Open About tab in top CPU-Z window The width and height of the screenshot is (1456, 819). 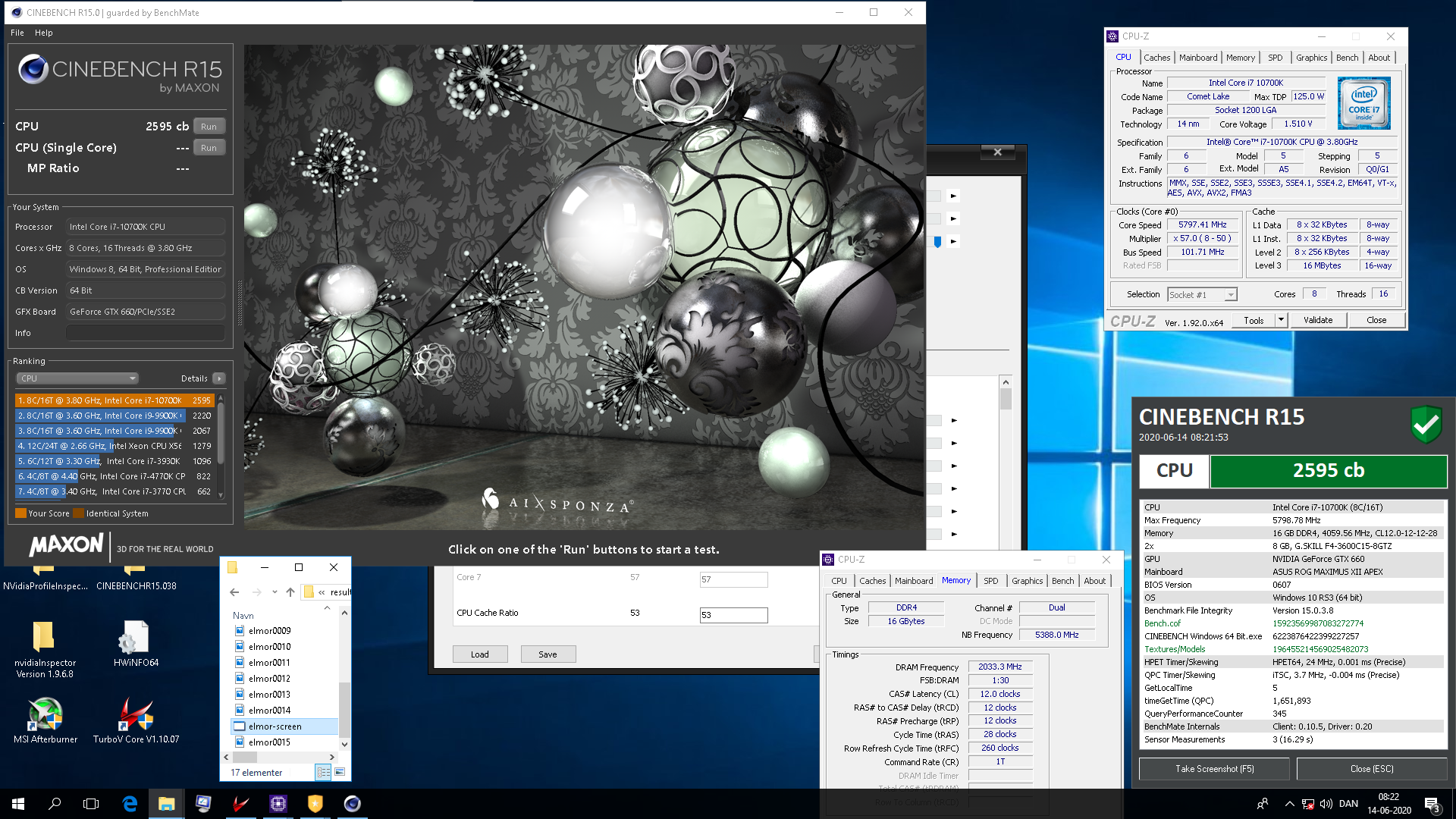(x=1379, y=58)
